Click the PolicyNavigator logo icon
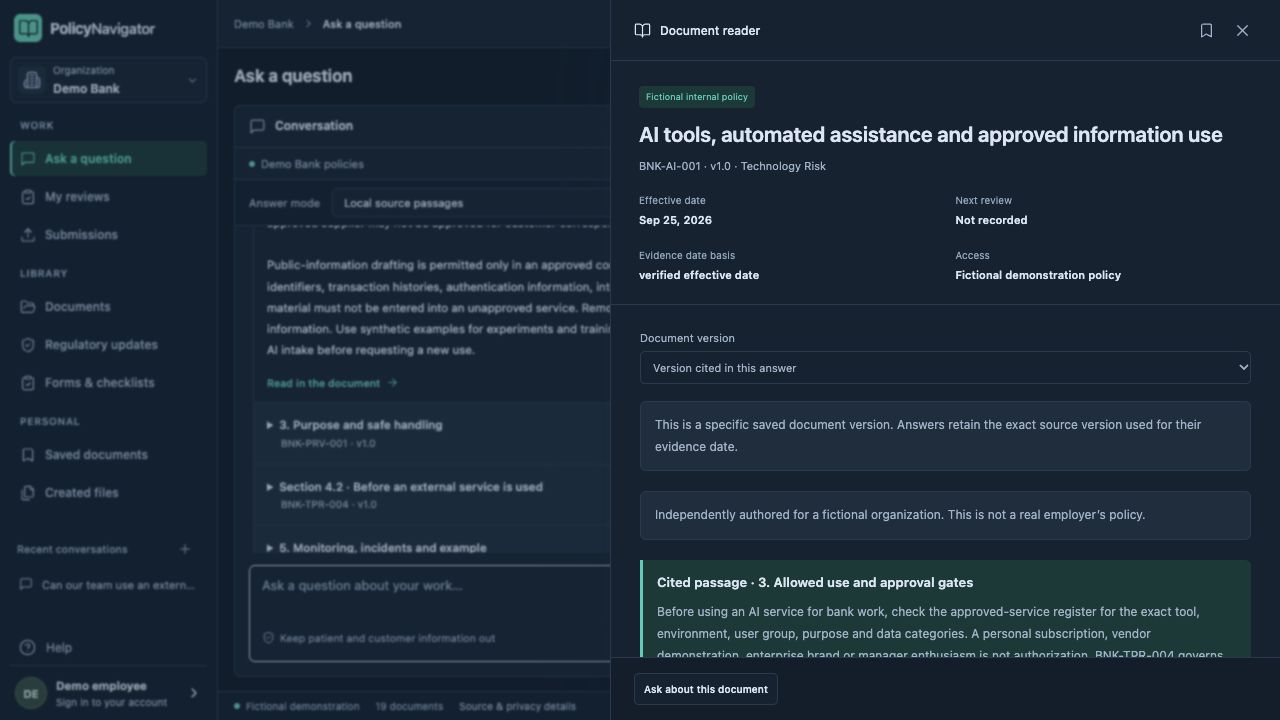The width and height of the screenshot is (1280, 720). (28, 28)
